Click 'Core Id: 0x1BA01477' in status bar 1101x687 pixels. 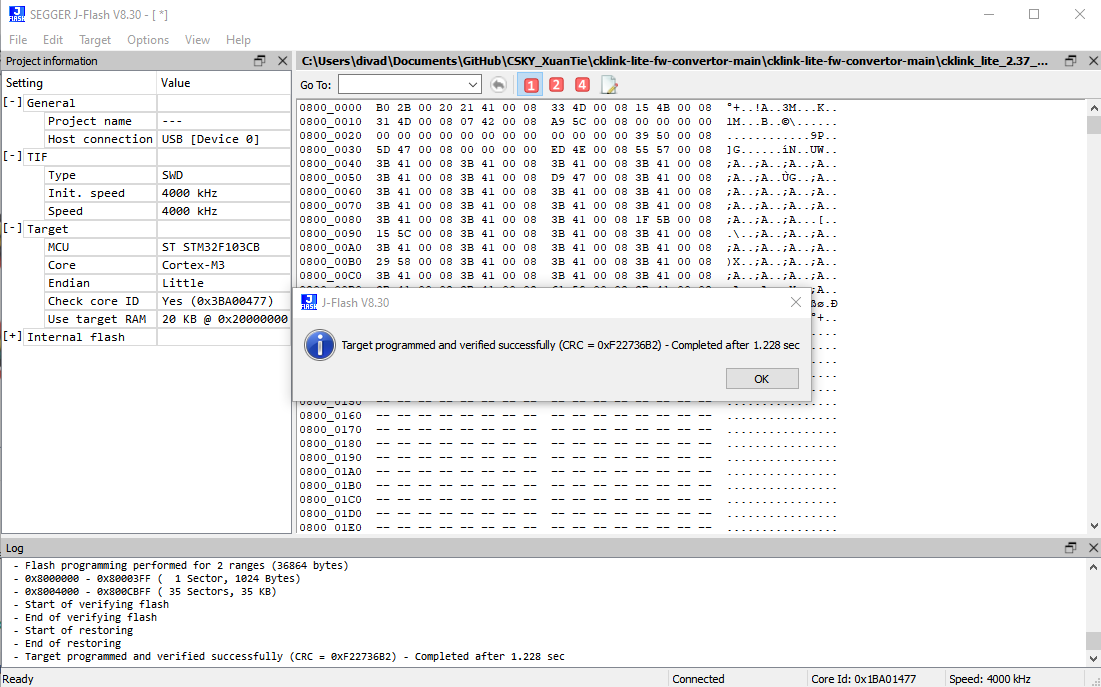click(x=864, y=679)
